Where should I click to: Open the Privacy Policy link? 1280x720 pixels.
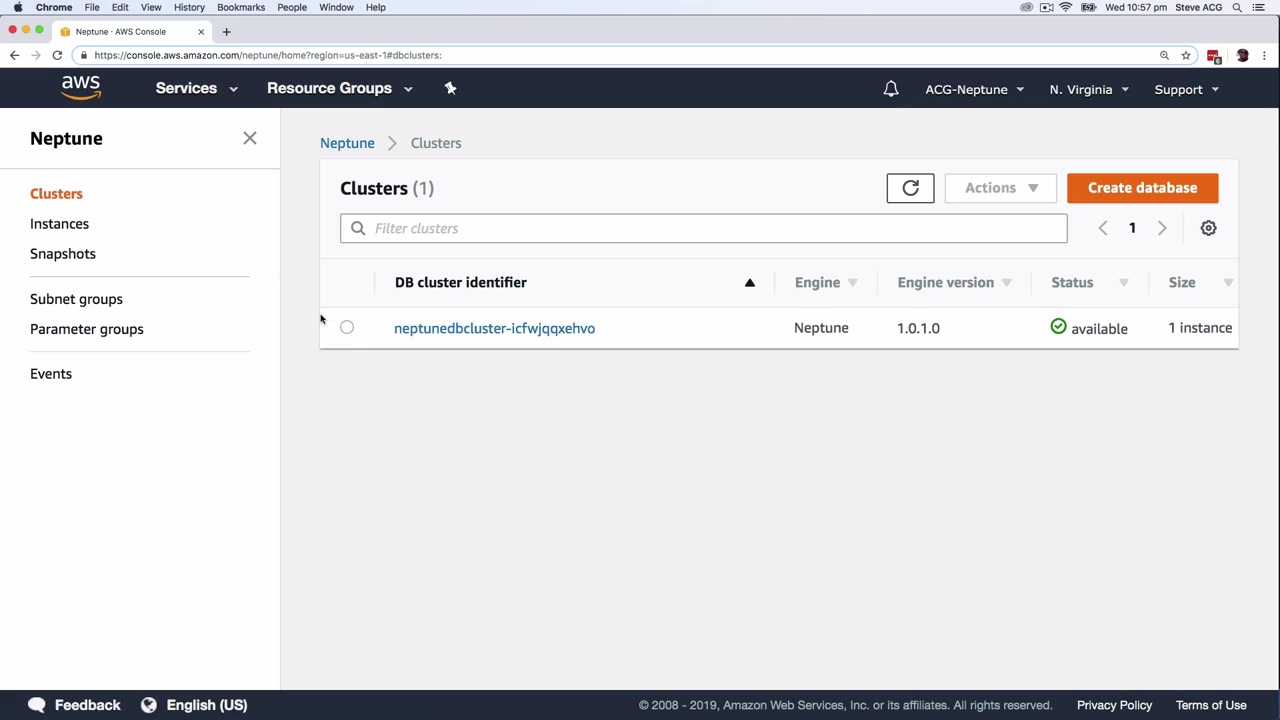(x=1114, y=705)
